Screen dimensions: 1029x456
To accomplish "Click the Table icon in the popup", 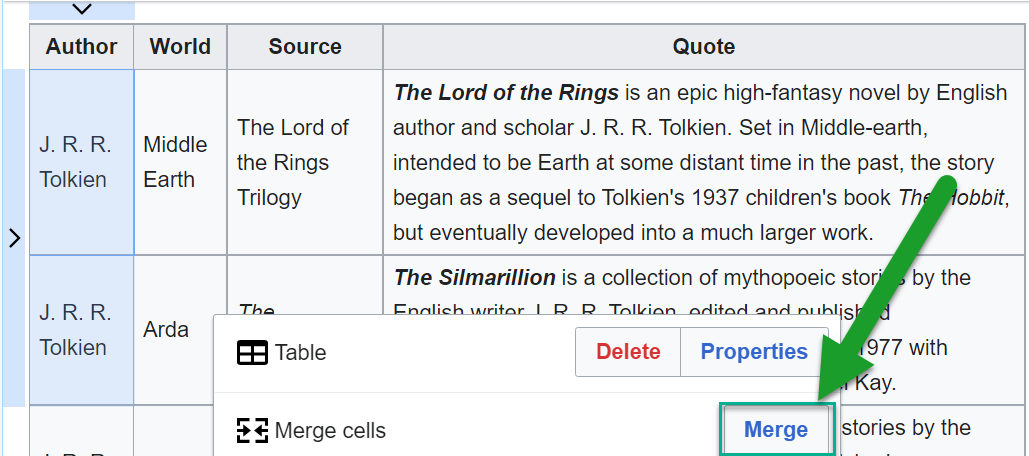I will coord(252,353).
